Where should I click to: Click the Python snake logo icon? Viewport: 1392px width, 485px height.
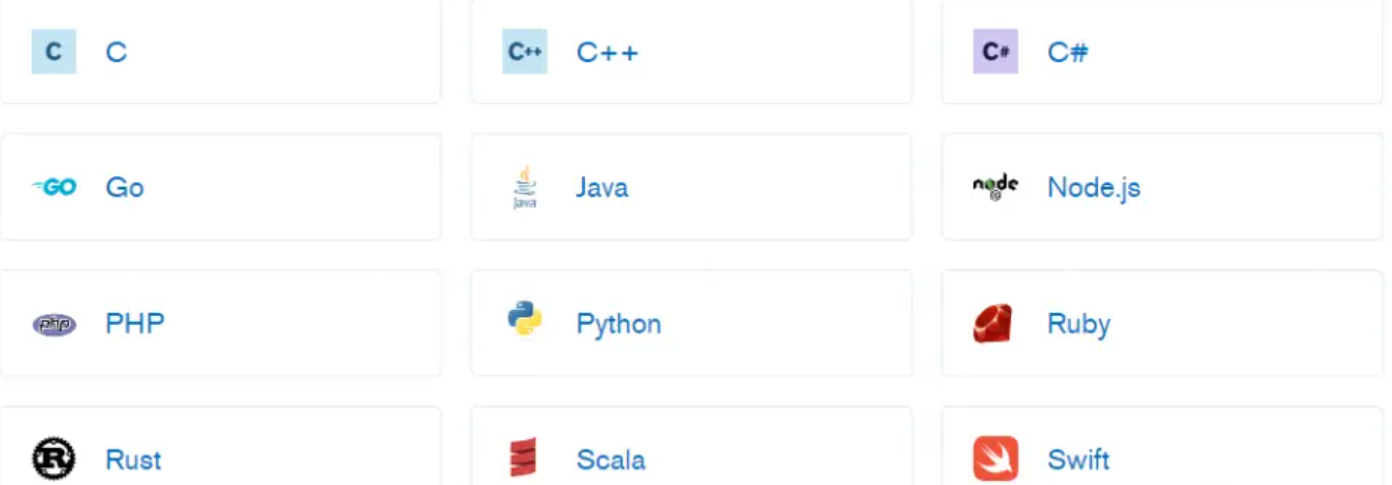pos(525,320)
